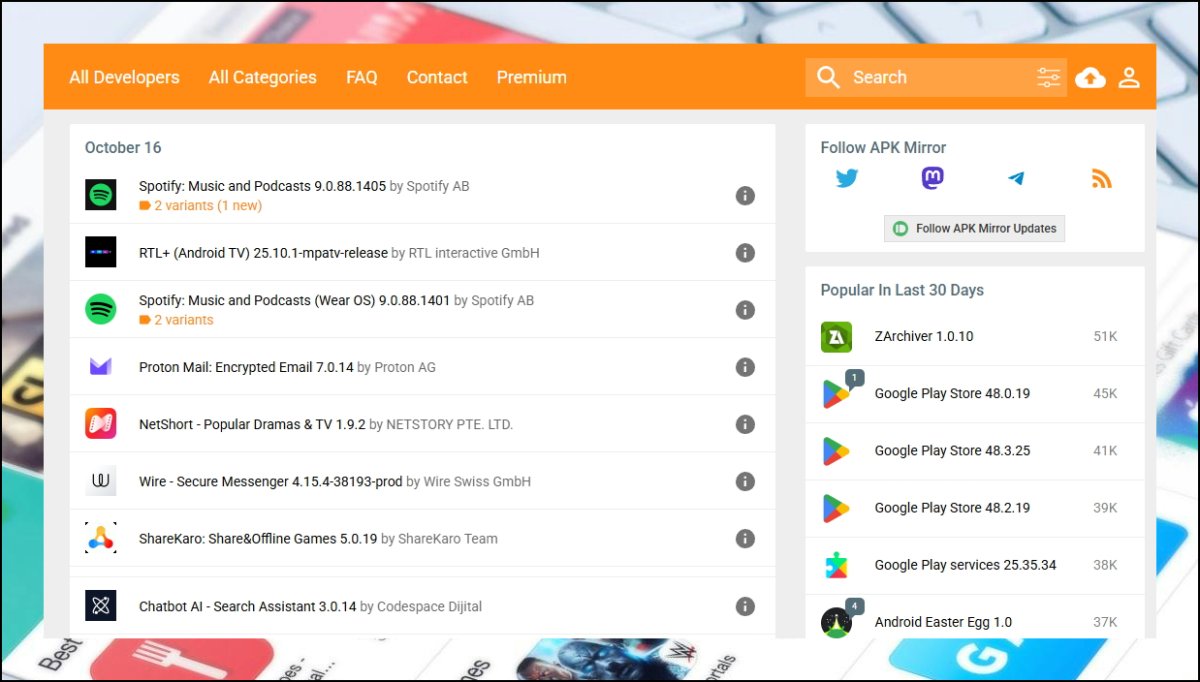Open the APK Mirror Telegram channel
The height and width of the screenshot is (682, 1200).
click(x=1016, y=179)
